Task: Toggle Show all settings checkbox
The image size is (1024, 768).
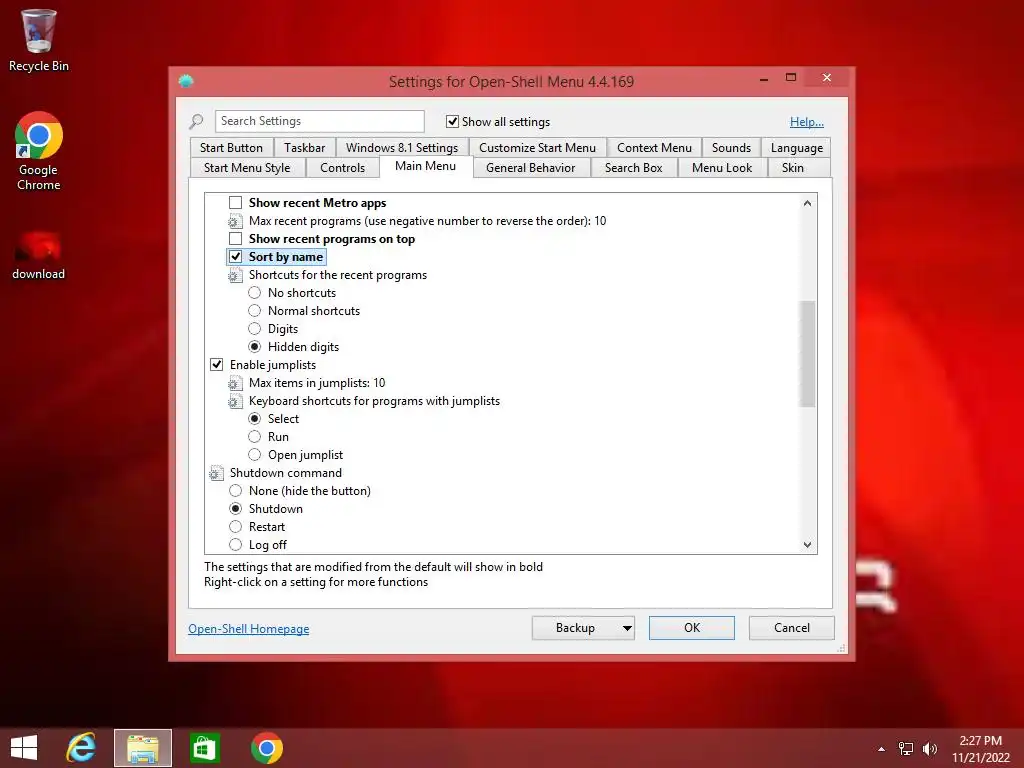Action: (x=452, y=121)
